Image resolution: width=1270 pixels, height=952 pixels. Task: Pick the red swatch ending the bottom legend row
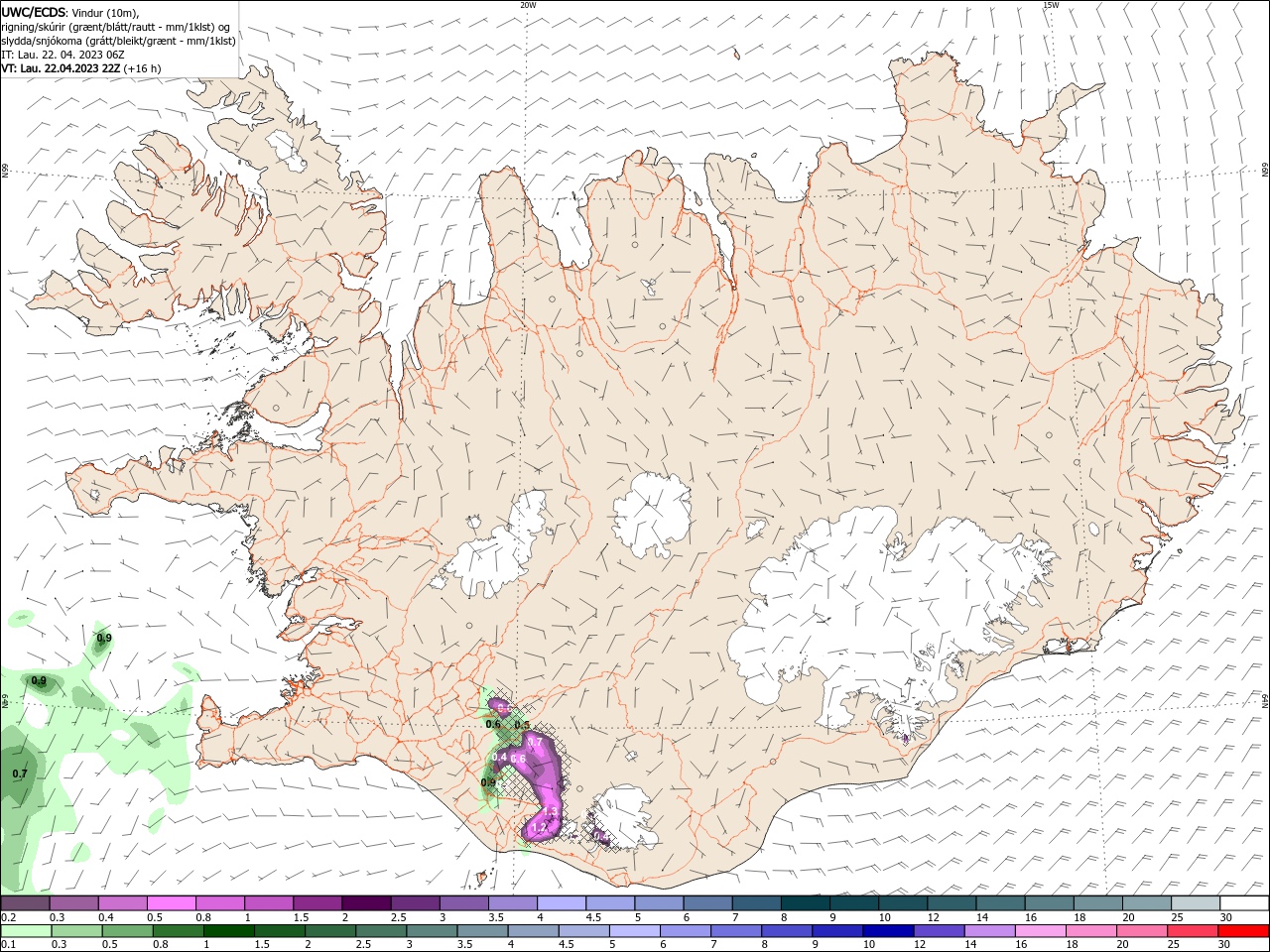click(1244, 931)
